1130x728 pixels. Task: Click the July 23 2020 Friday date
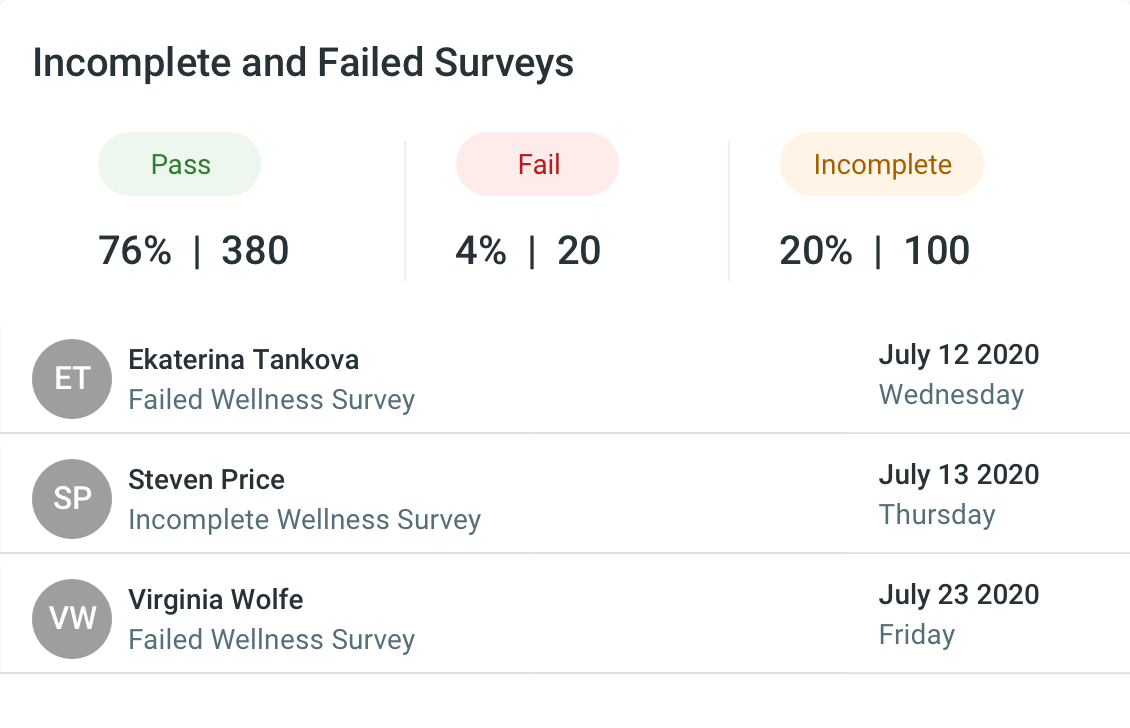[958, 595]
